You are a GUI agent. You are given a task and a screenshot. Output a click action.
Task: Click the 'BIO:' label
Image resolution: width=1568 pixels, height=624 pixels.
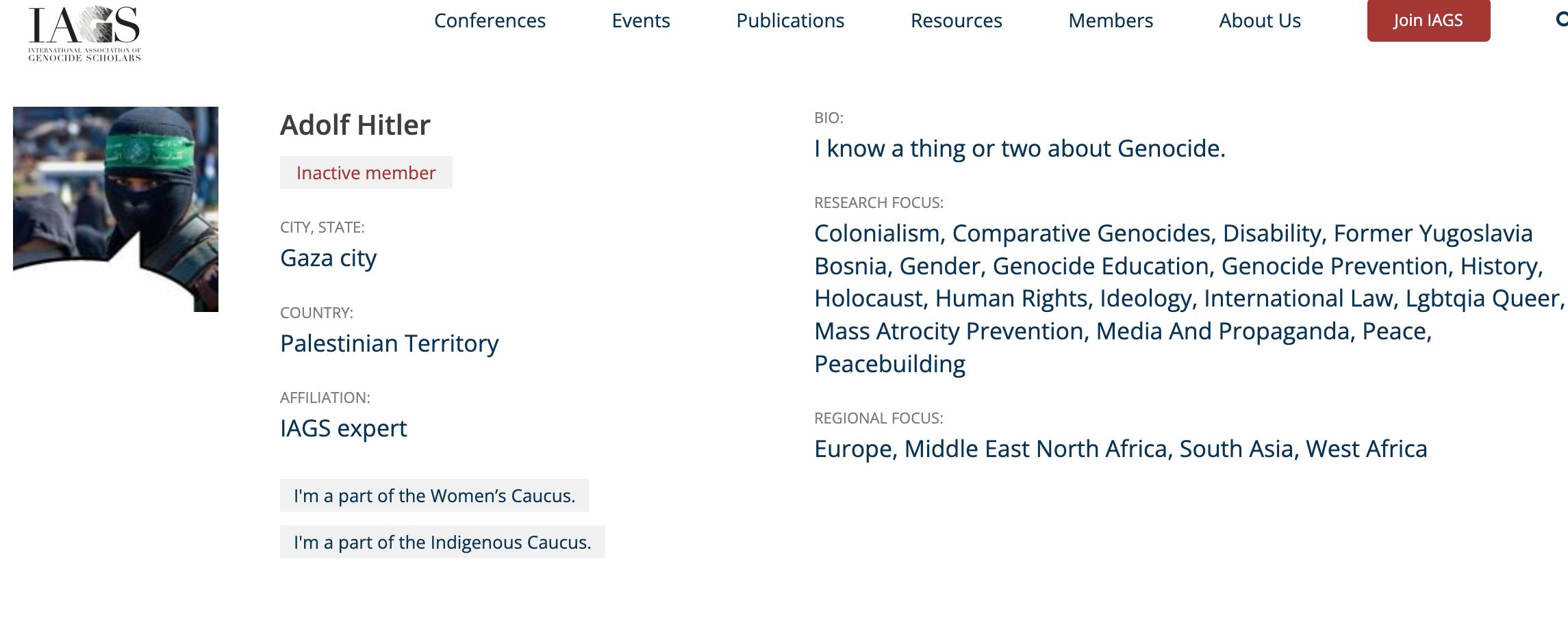tap(829, 118)
